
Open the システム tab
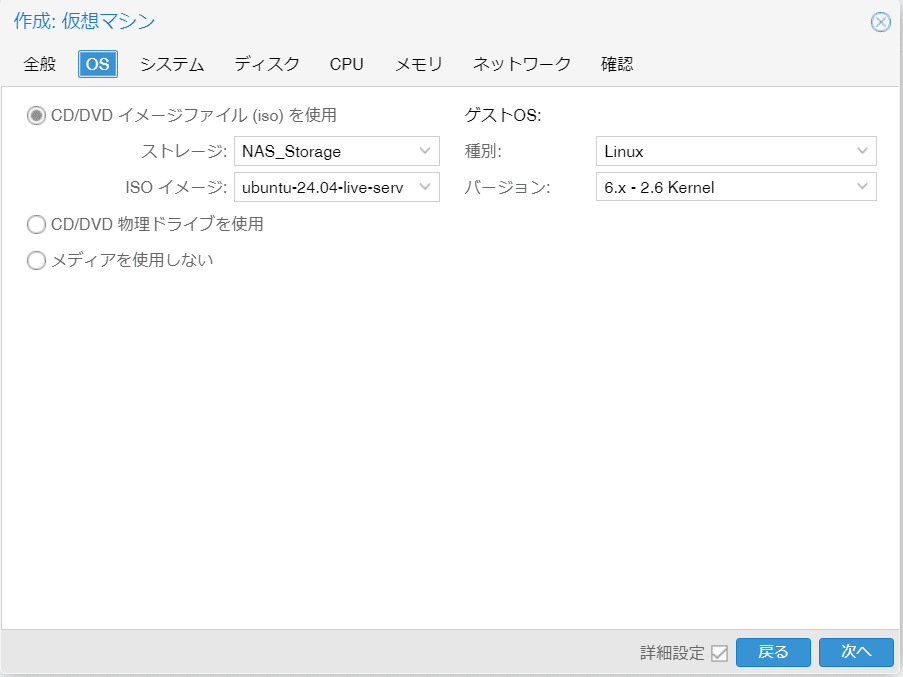click(172, 64)
